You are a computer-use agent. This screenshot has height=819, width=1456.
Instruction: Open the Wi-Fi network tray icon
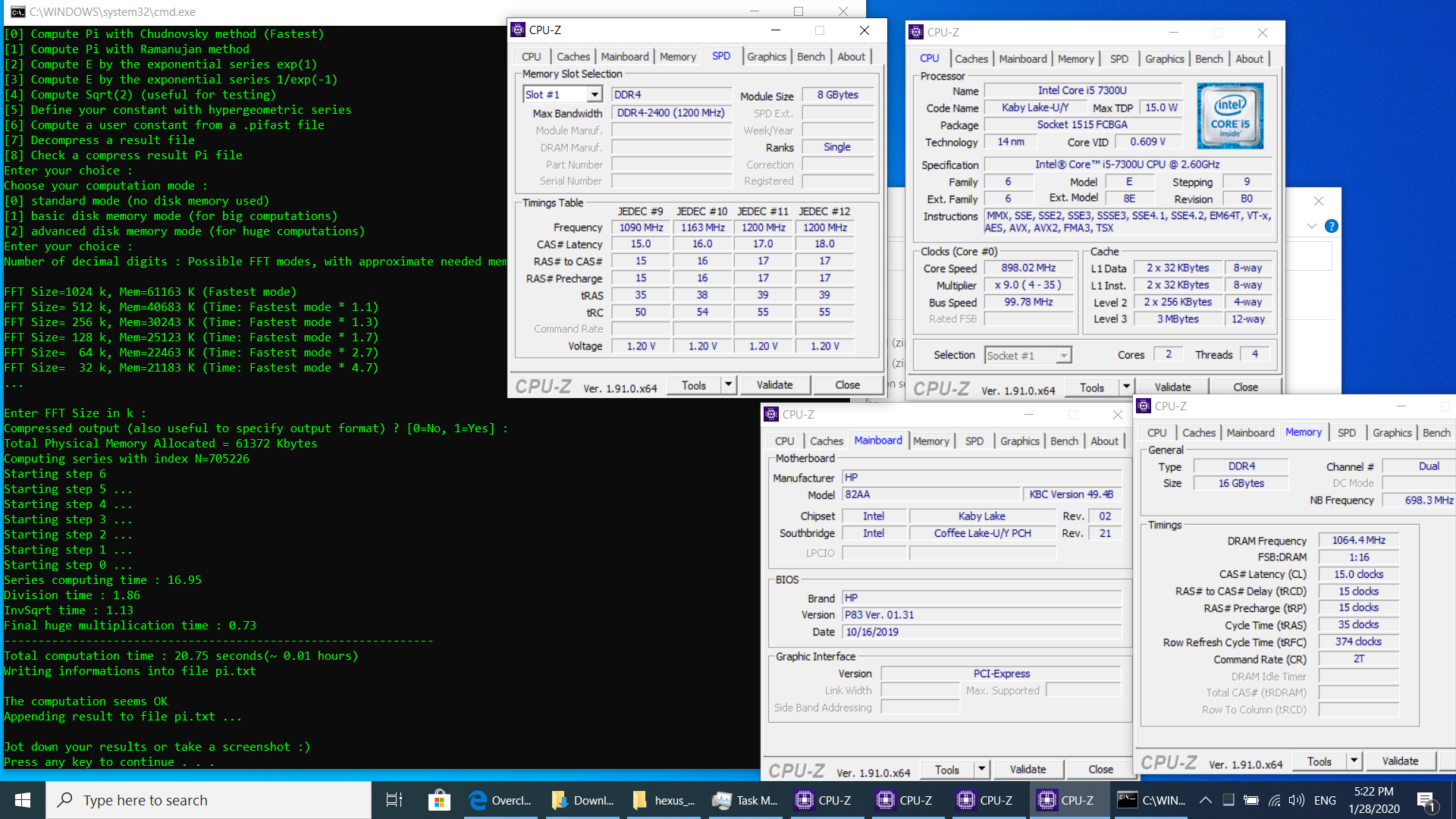(x=1275, y=800)
